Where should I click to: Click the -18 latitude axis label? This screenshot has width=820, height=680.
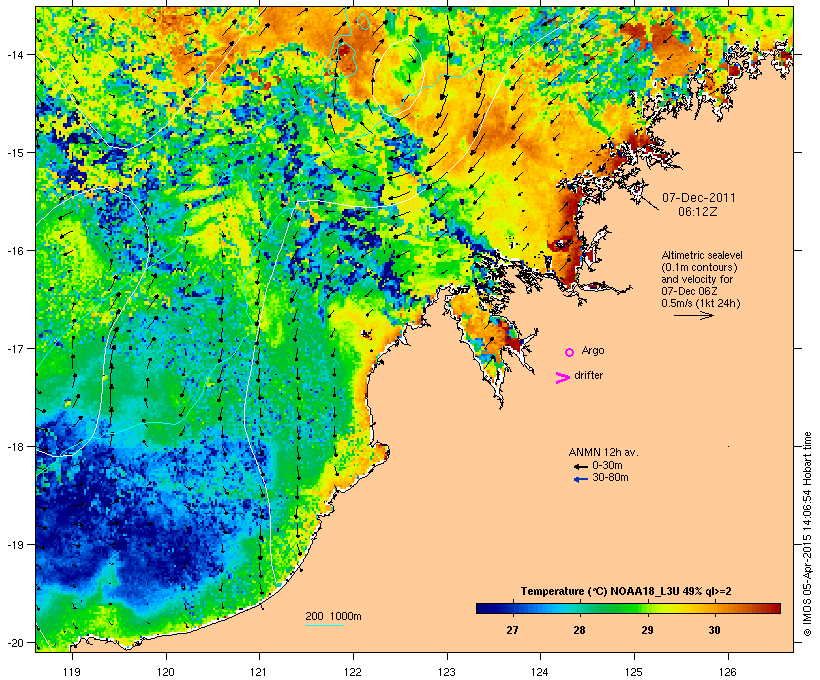point(14,447)
